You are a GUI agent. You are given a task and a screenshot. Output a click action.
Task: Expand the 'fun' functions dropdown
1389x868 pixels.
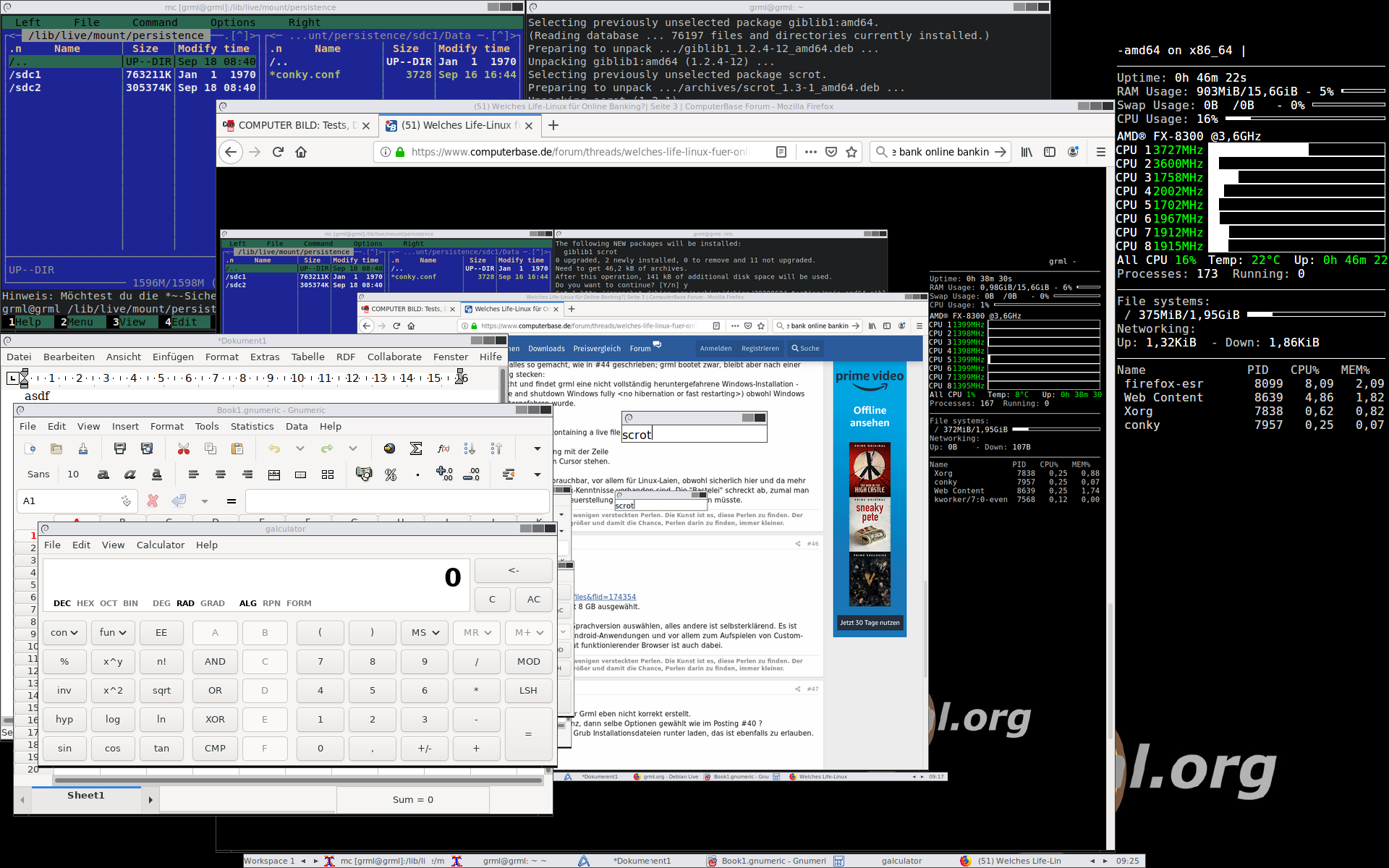[113, 632]
